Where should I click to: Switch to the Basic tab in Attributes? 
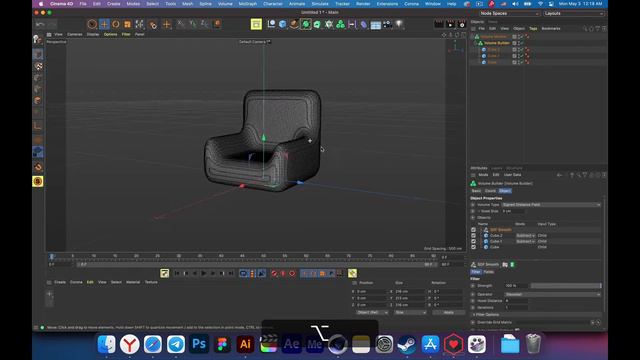[476, 191]
